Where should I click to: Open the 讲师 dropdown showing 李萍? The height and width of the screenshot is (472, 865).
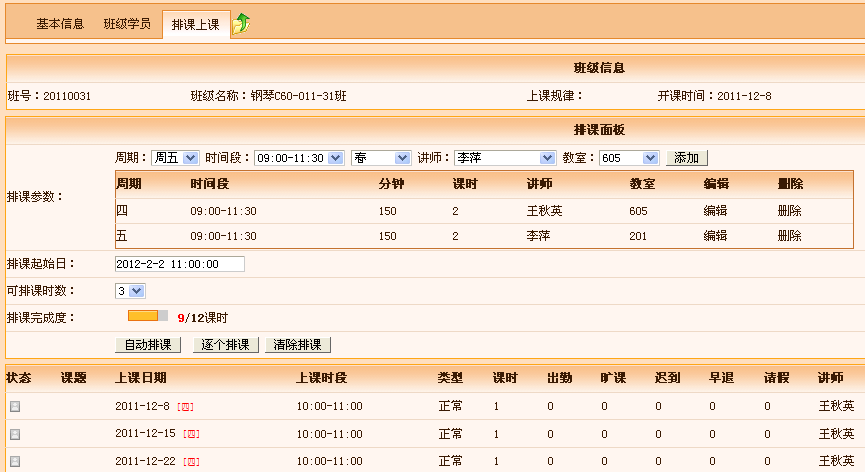[505, 158]
